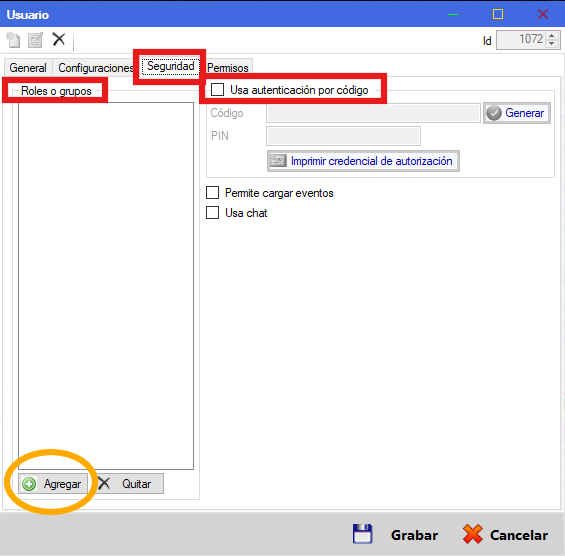This screenshot has height=556, width=565.
Task: Increment the Id value with up arrow
Action: point(552,36)
